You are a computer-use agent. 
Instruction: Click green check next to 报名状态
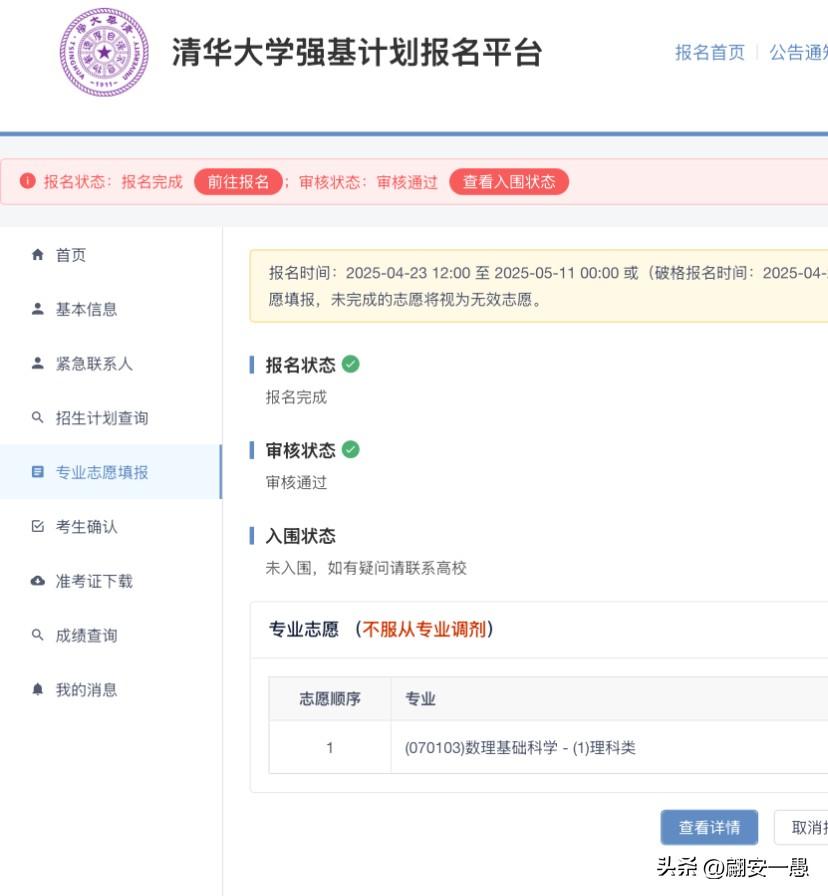pos(350,364)
